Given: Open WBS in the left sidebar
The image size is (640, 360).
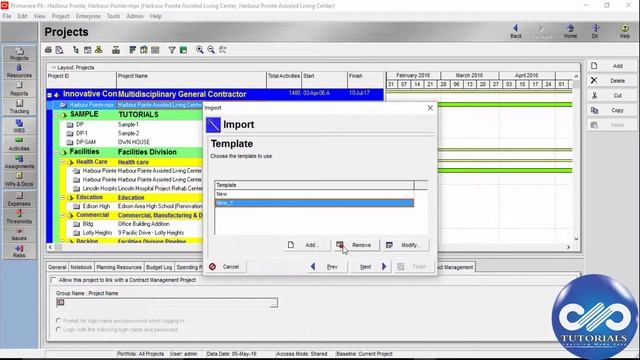Looking at the screenshot, I should pos(19,126).
